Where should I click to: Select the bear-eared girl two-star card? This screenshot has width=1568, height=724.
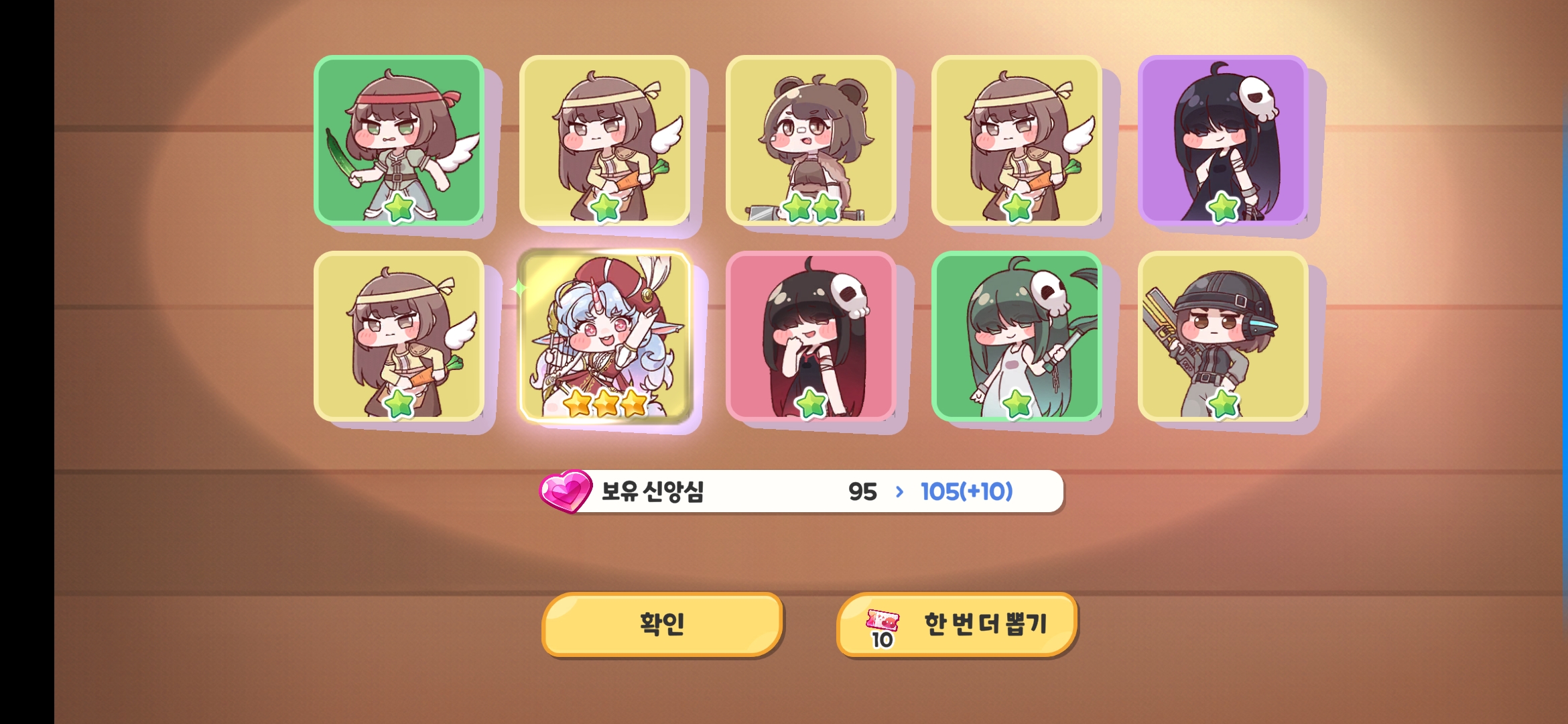click(811, 140)
